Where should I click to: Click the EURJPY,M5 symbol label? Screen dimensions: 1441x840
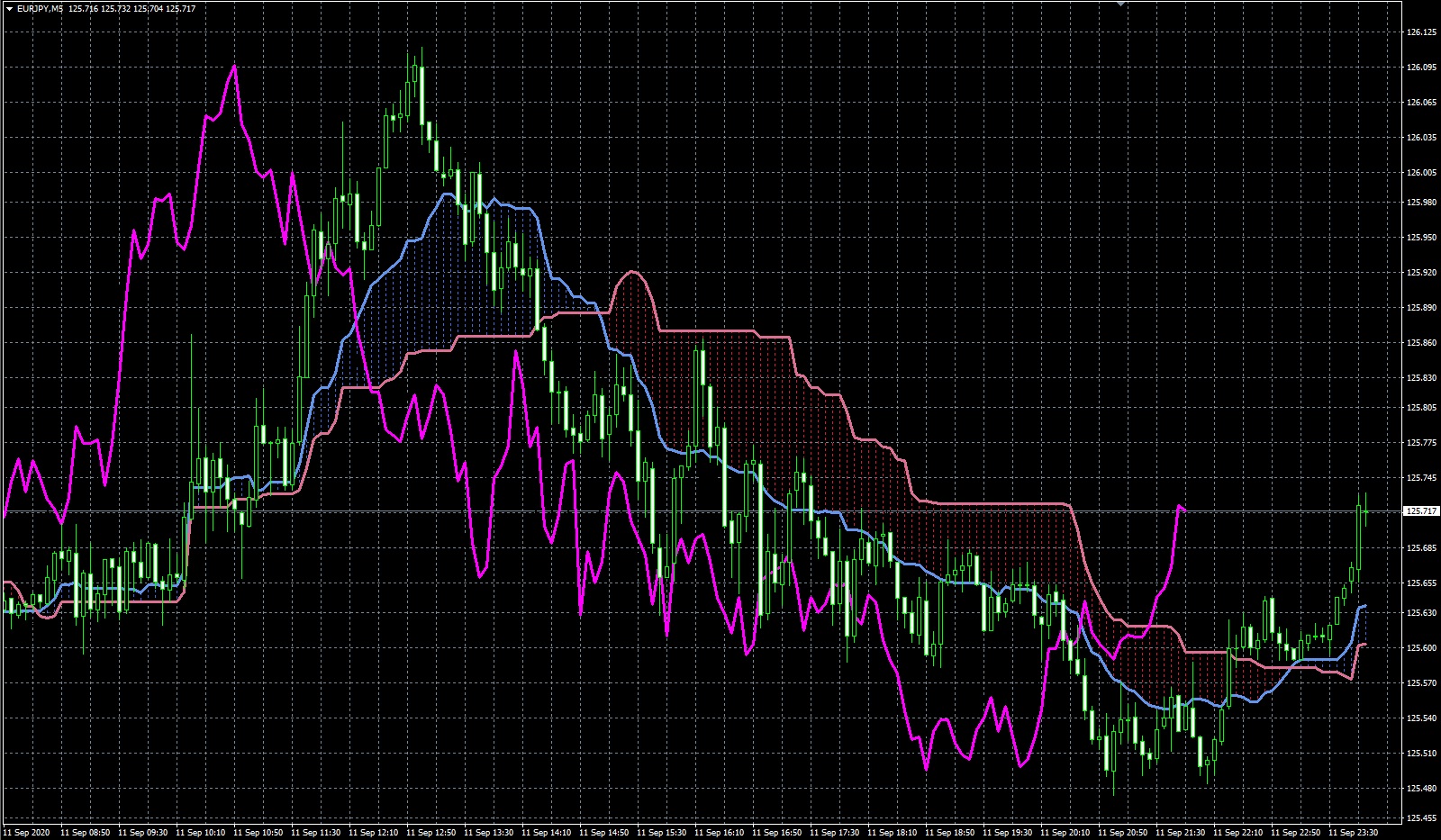click(x=40, y=8)
